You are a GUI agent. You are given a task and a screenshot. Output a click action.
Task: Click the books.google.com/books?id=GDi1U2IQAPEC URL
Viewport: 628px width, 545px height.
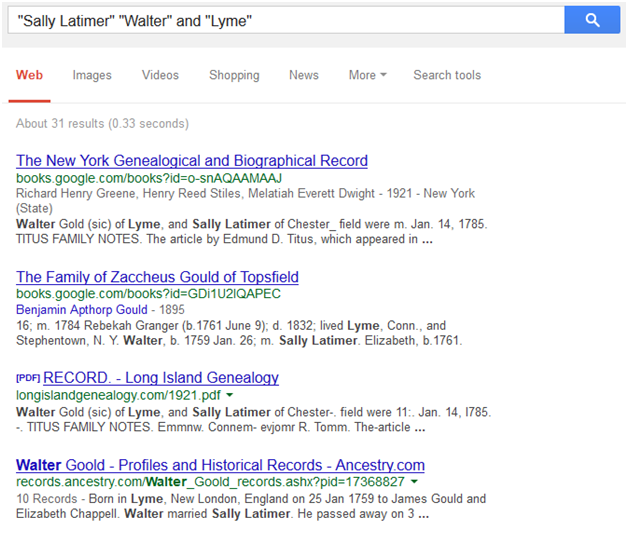(148, 294)
